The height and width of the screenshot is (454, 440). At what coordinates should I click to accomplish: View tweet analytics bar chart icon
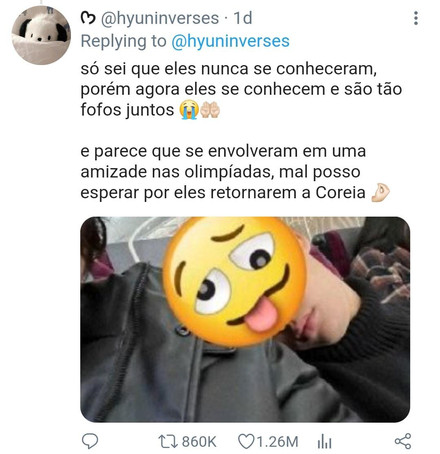pyautogui.click(x=324, y=441)
